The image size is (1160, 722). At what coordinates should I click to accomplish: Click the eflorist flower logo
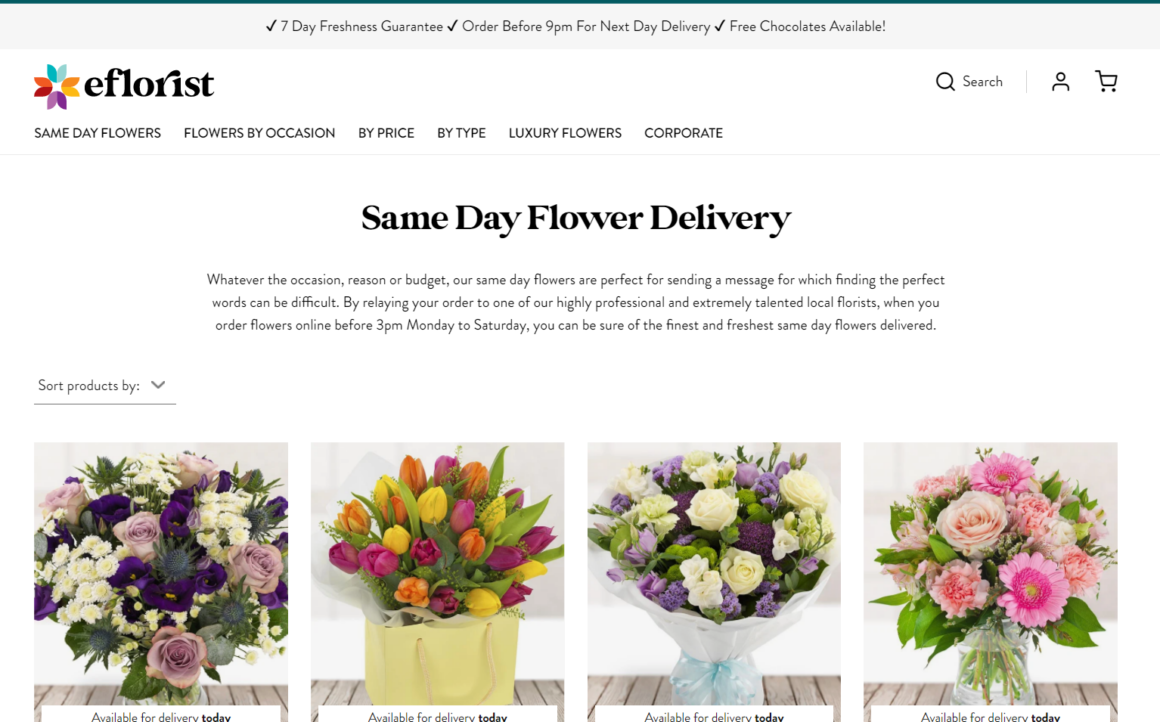(x=56, y=86)
